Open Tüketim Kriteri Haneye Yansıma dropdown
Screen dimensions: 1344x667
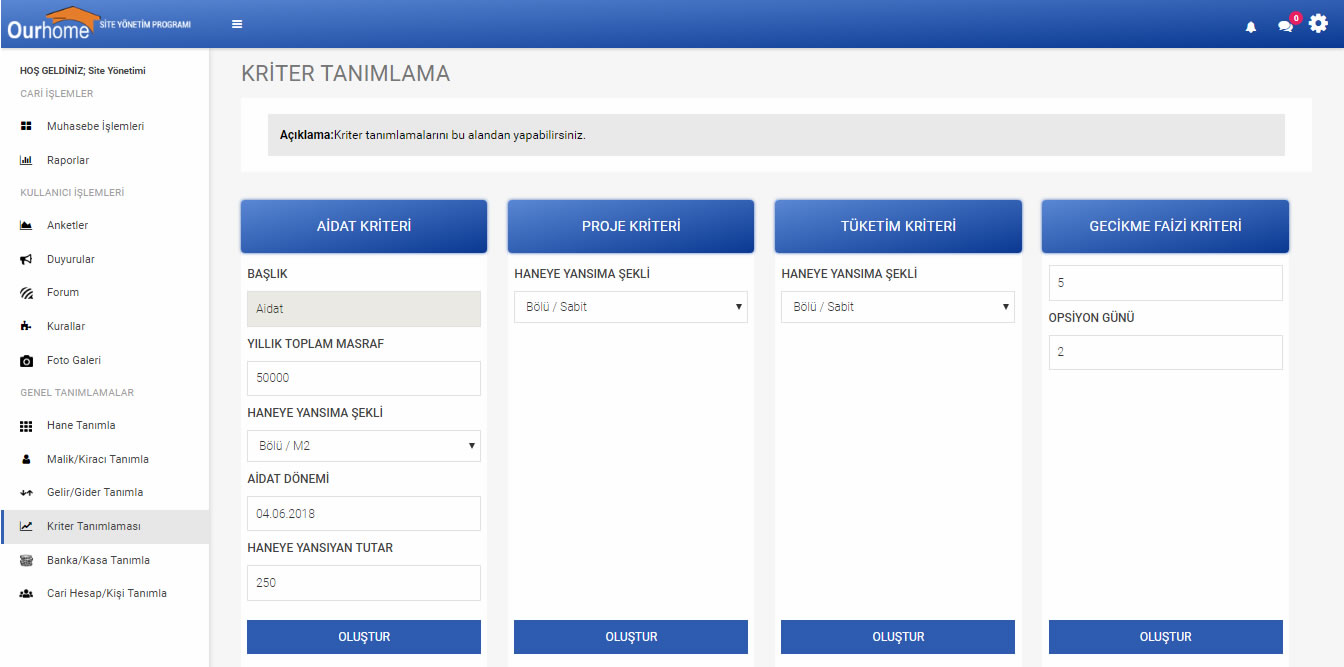click(898, 307)
